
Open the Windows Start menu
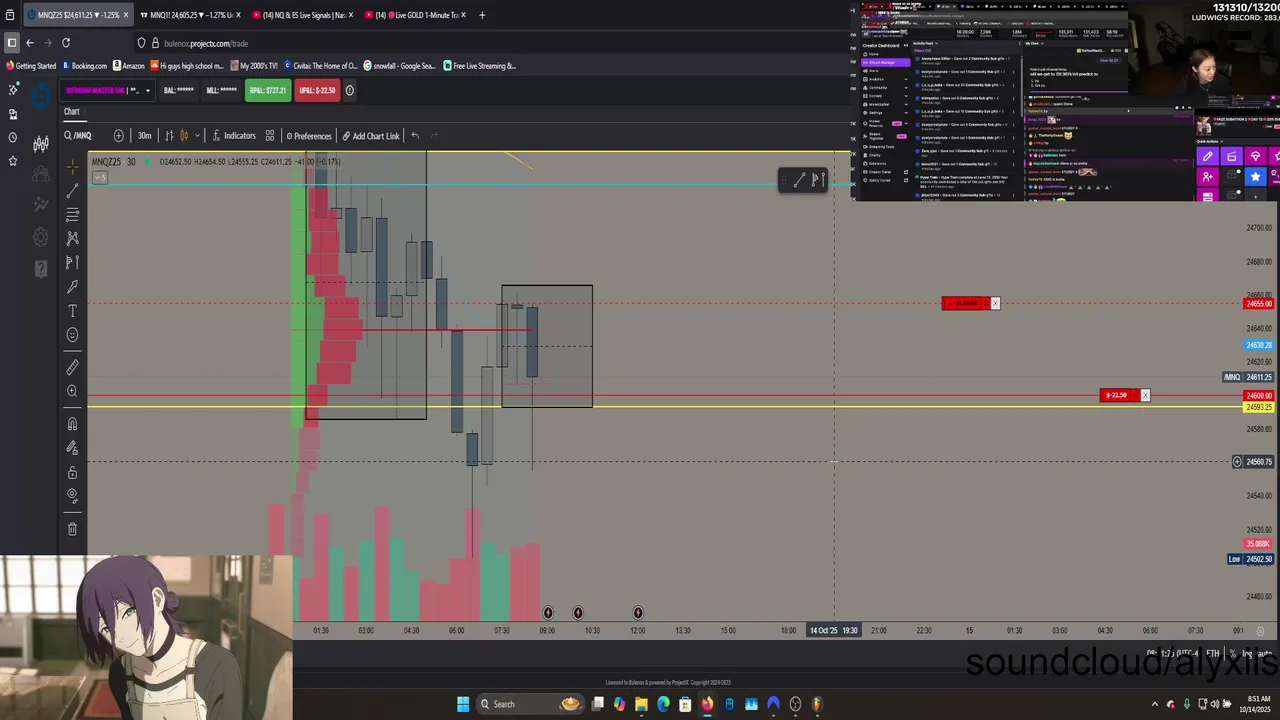click(x=463, y=704)
